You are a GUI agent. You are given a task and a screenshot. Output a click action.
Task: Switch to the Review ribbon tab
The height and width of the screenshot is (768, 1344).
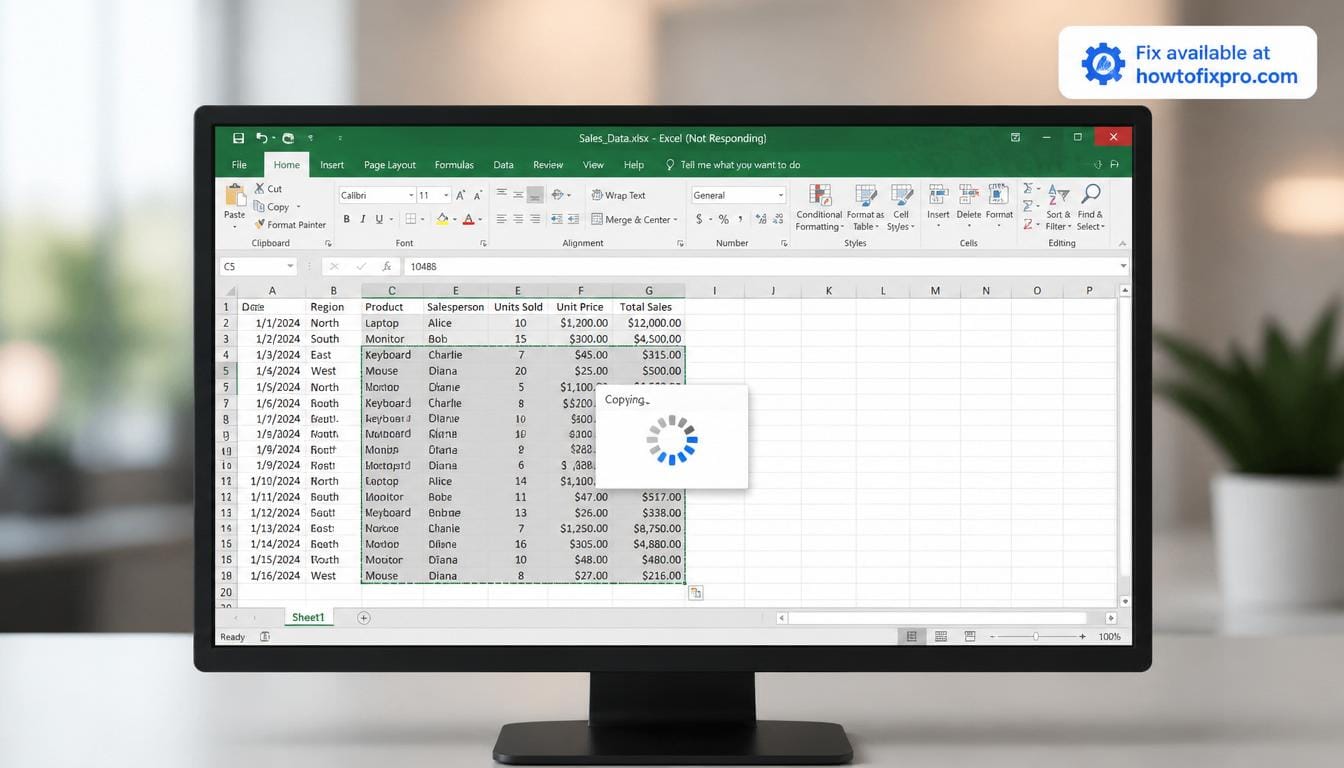tap(548, 165)
